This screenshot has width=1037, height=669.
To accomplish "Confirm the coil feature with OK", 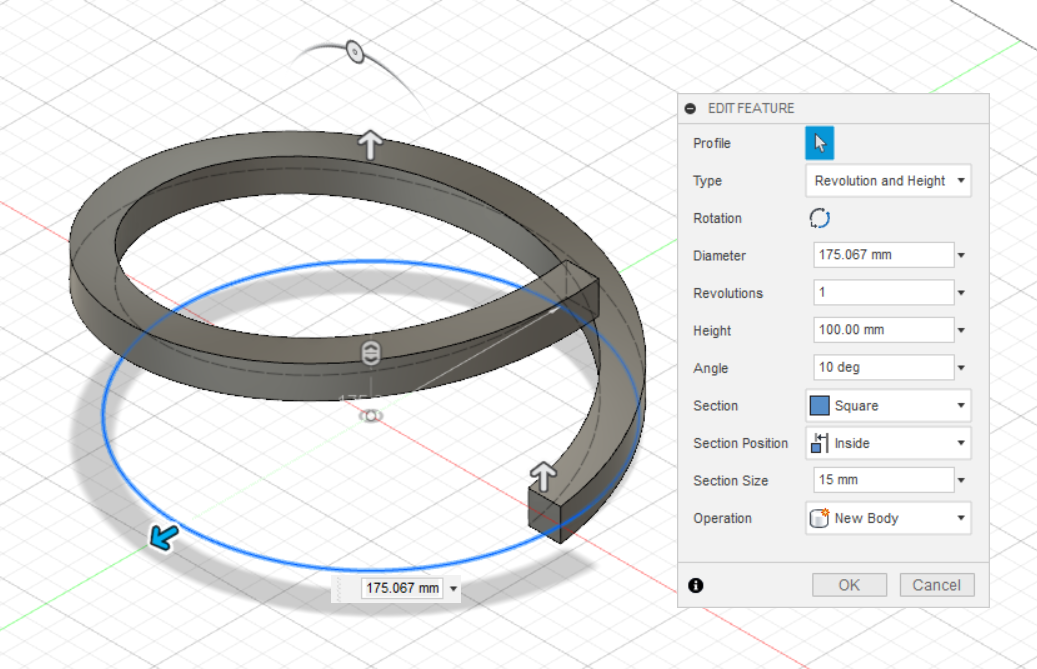I will [849, 585].
